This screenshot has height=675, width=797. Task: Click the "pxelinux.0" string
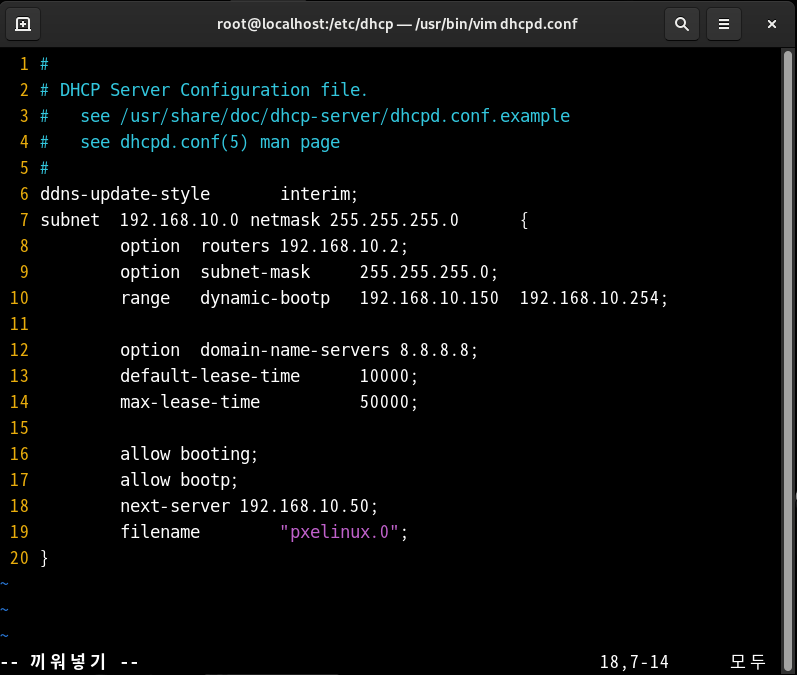coord(340,532)
